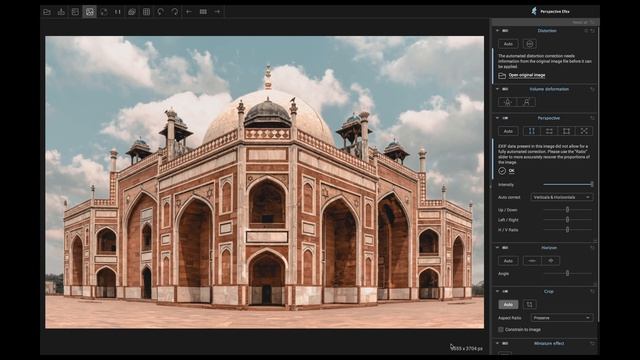Open the Auto correct mode dropdown
This screenshot has width=640, height=360.
point(562,197)
